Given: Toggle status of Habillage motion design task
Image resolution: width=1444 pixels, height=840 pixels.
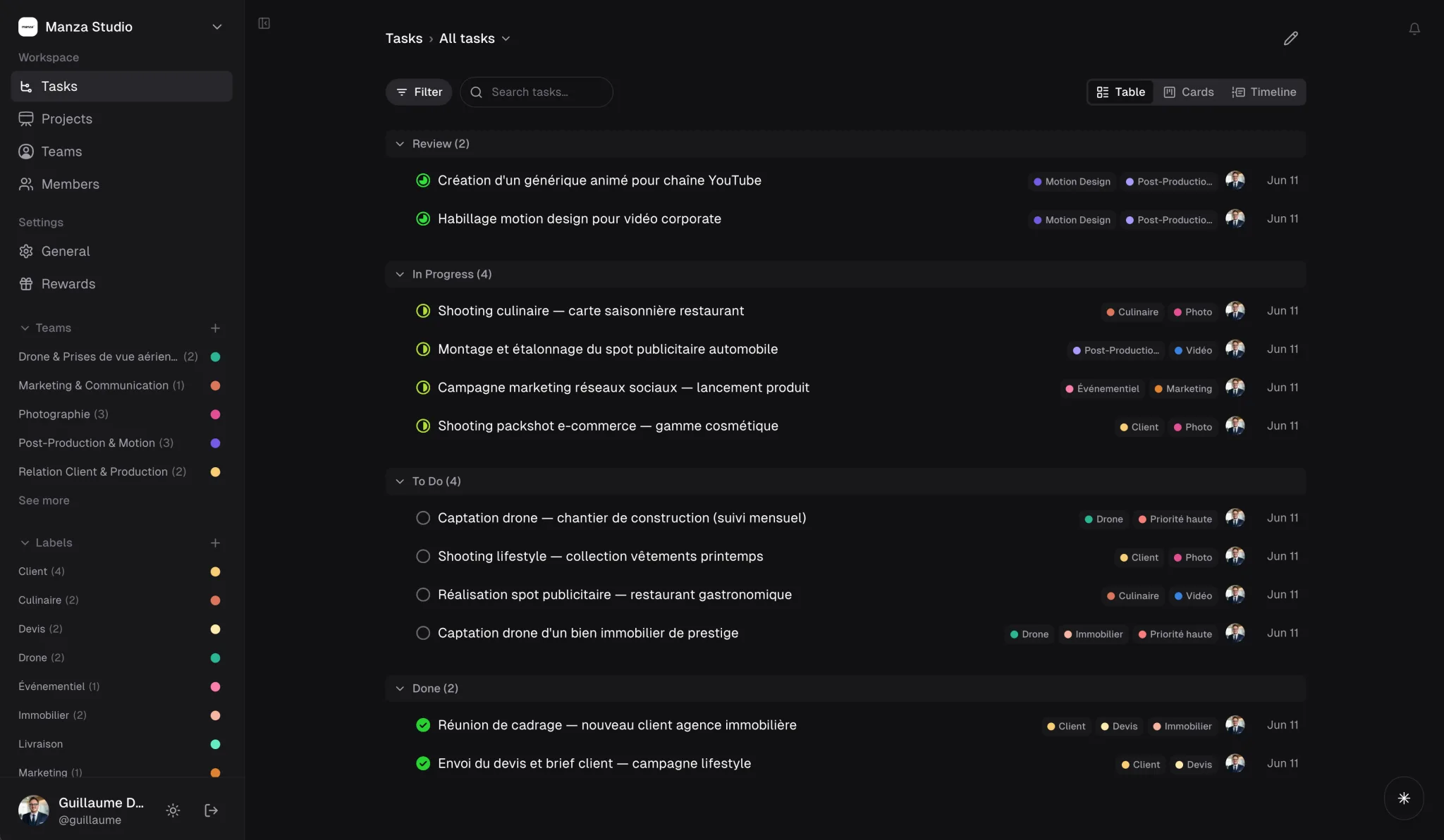Looking at the screenshot, I should [423, 219].
